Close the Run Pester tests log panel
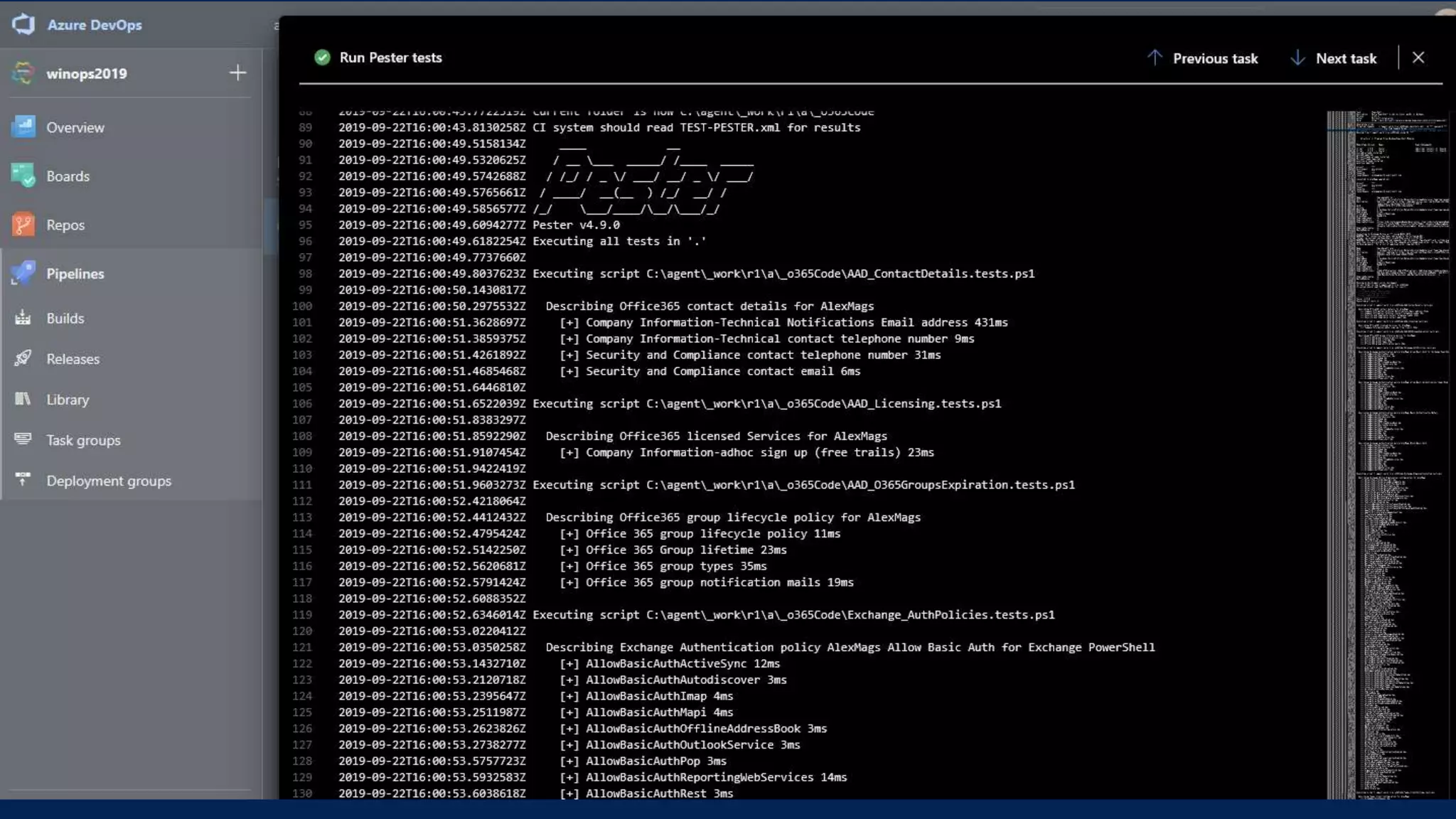This screenshot has width=1456, height=819. [1418, 58]
